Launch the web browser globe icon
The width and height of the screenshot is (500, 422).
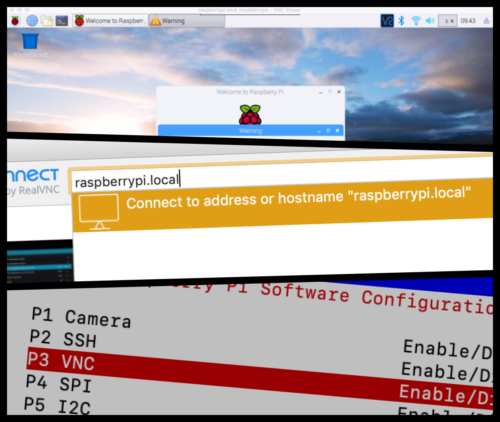click(32, 21)
